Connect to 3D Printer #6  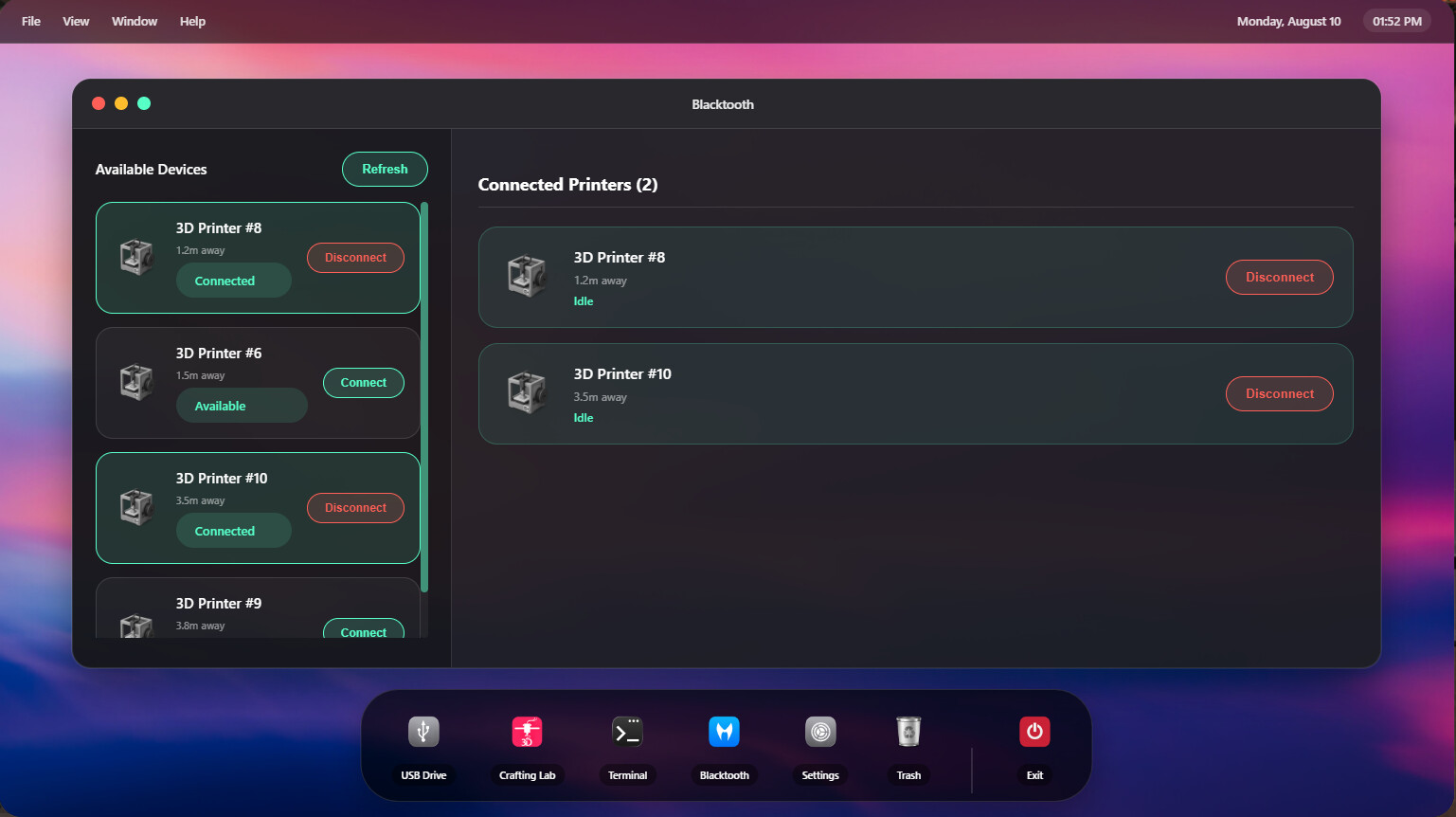point(364,383)
